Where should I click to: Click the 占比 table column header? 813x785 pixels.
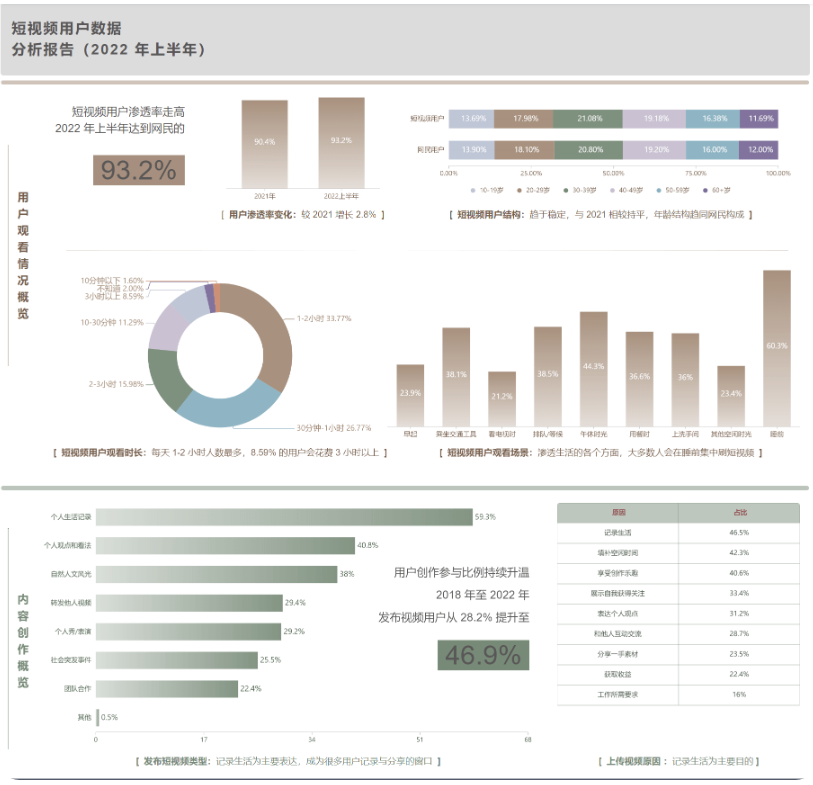(739, 513)
